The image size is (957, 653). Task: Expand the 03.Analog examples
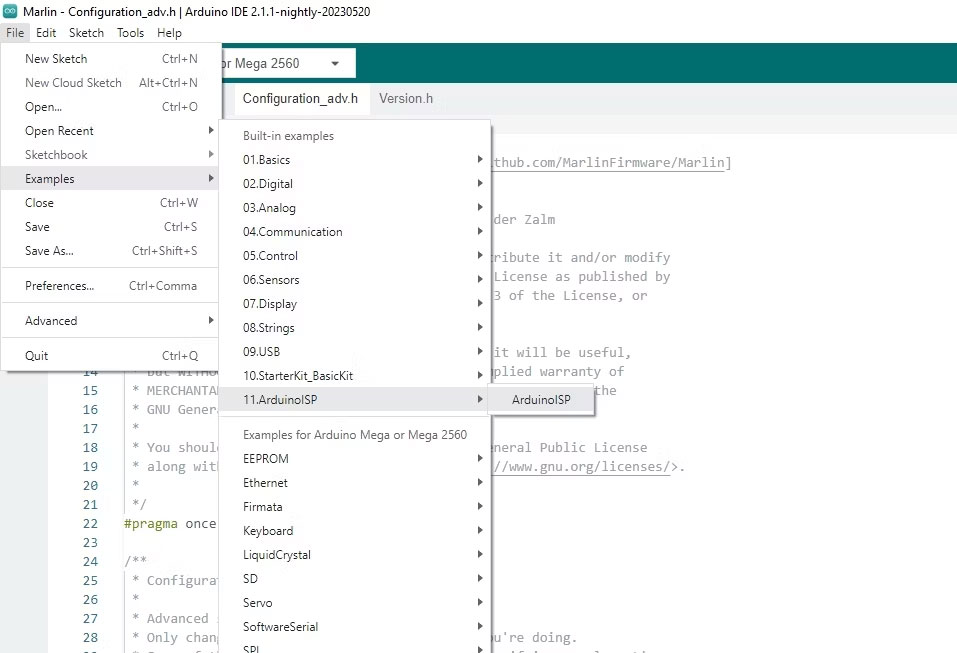pos(355,207)
